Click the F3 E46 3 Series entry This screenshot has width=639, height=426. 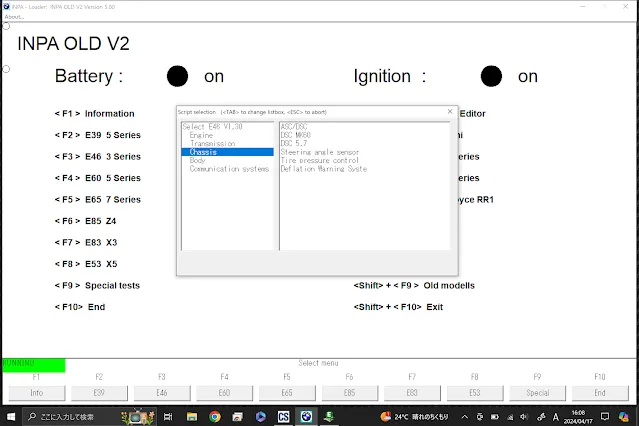point(98,157)
